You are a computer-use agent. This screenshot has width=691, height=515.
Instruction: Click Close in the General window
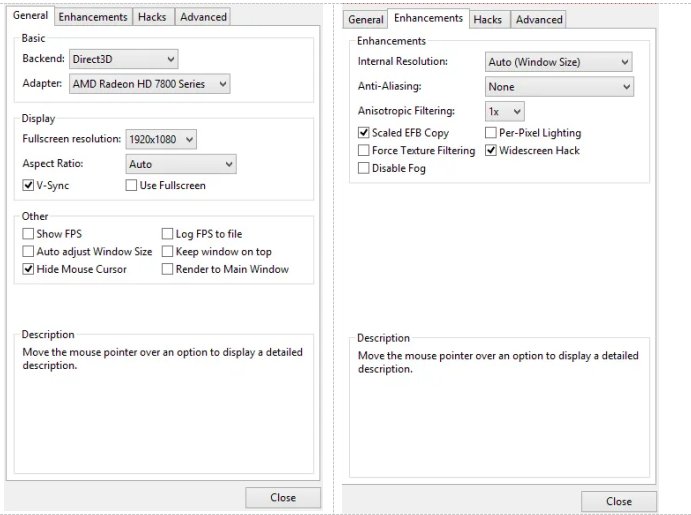(283, 497)
